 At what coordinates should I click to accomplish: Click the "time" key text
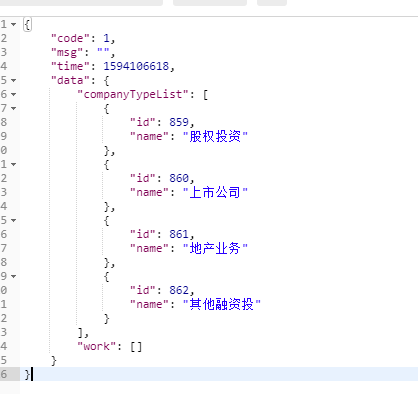(70, 66)
